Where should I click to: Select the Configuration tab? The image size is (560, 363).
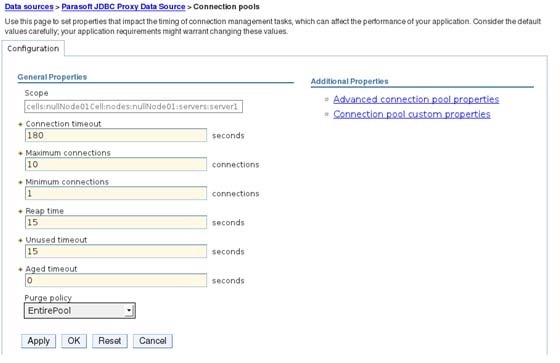33,49
